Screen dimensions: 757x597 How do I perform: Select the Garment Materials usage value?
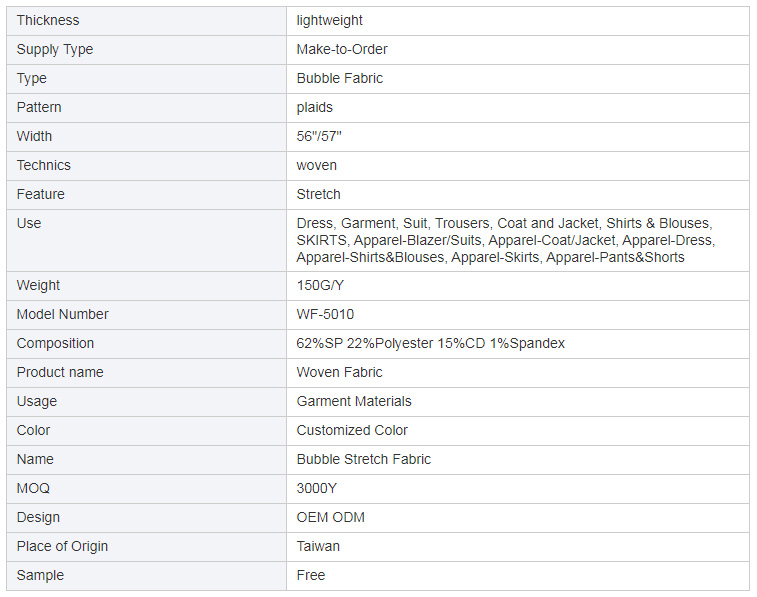tap(354, 401)
